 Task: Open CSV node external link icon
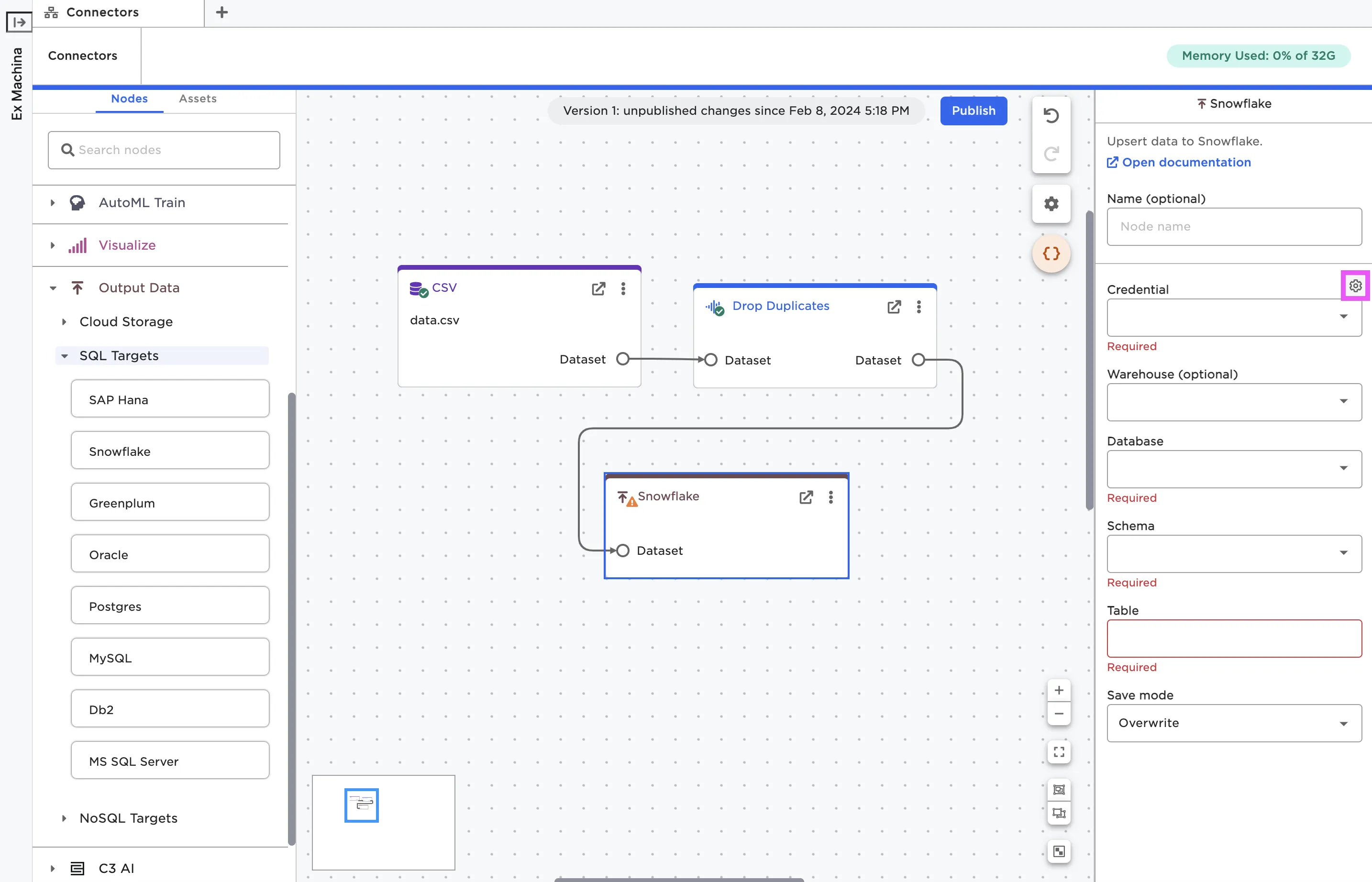(x=598, y=288)
